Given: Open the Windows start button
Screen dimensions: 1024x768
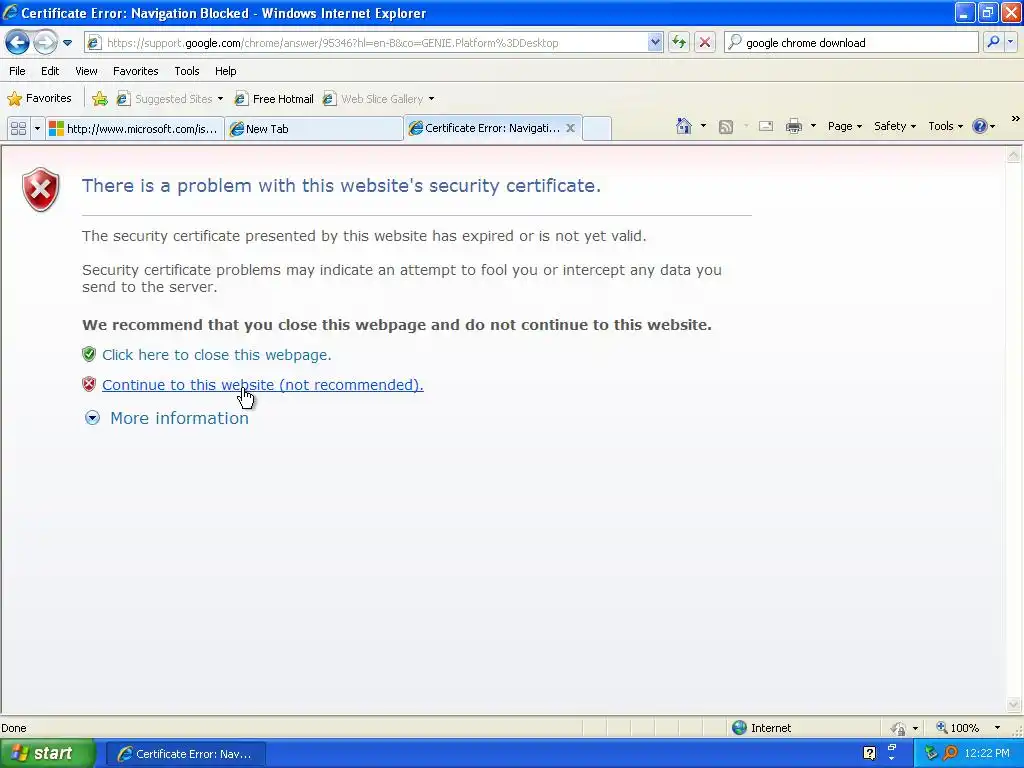Looking at the screenshot, I should 46,754.
